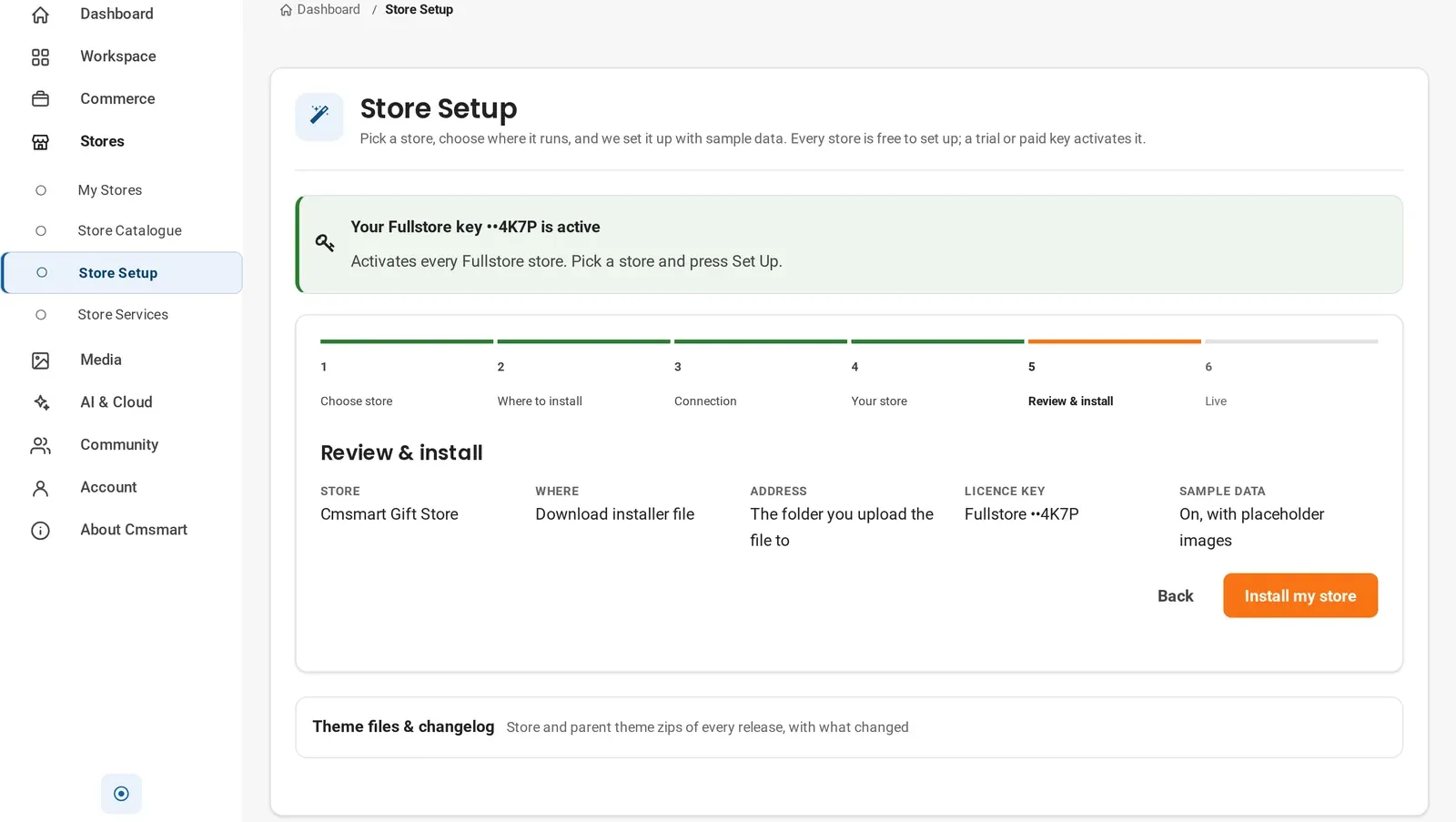
Task: Click the Media image icon
Action: pos(40,360)
